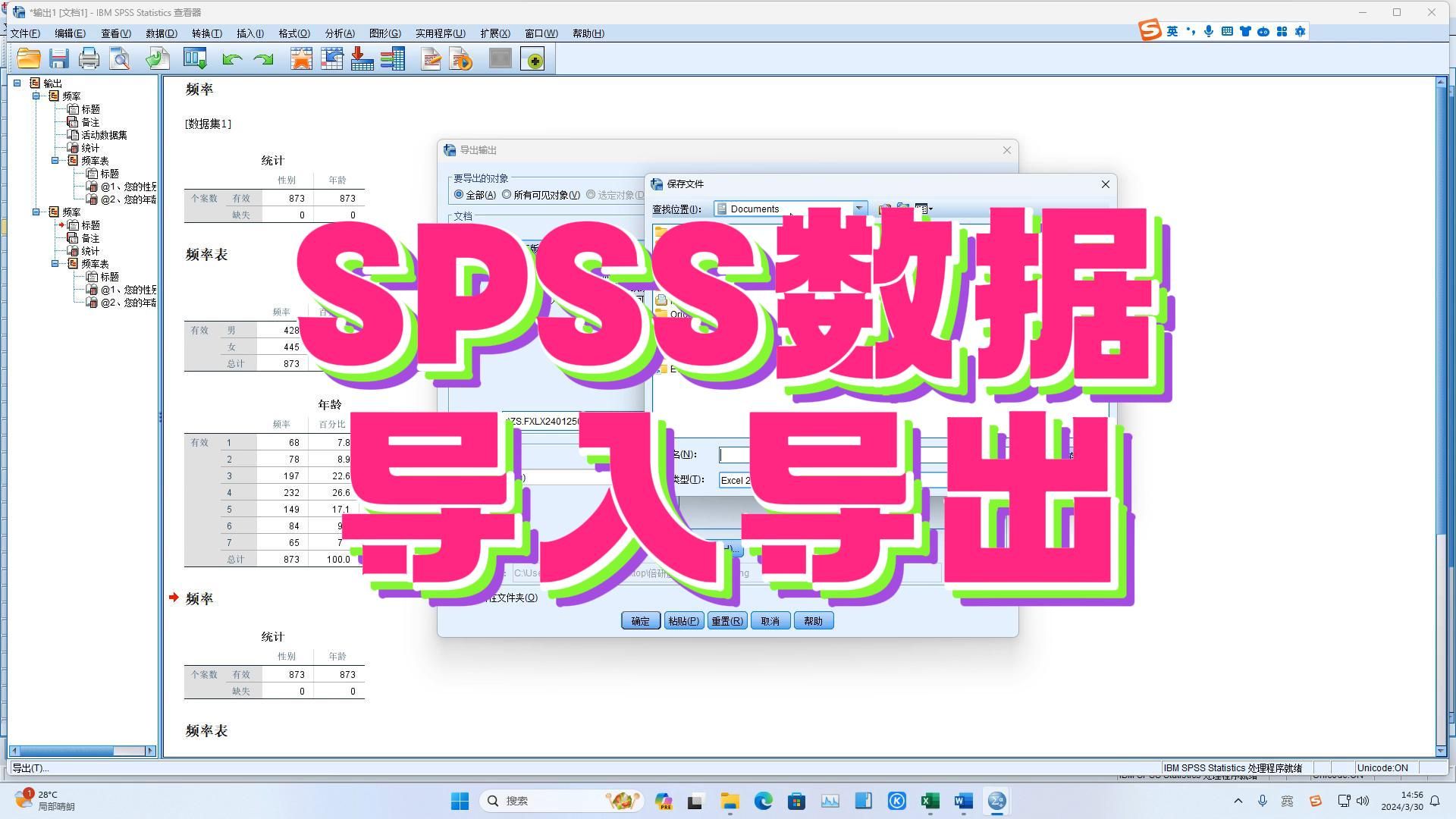Open the view options dropdown in save dialog
Screen dimensions: 1456x819
924,209
